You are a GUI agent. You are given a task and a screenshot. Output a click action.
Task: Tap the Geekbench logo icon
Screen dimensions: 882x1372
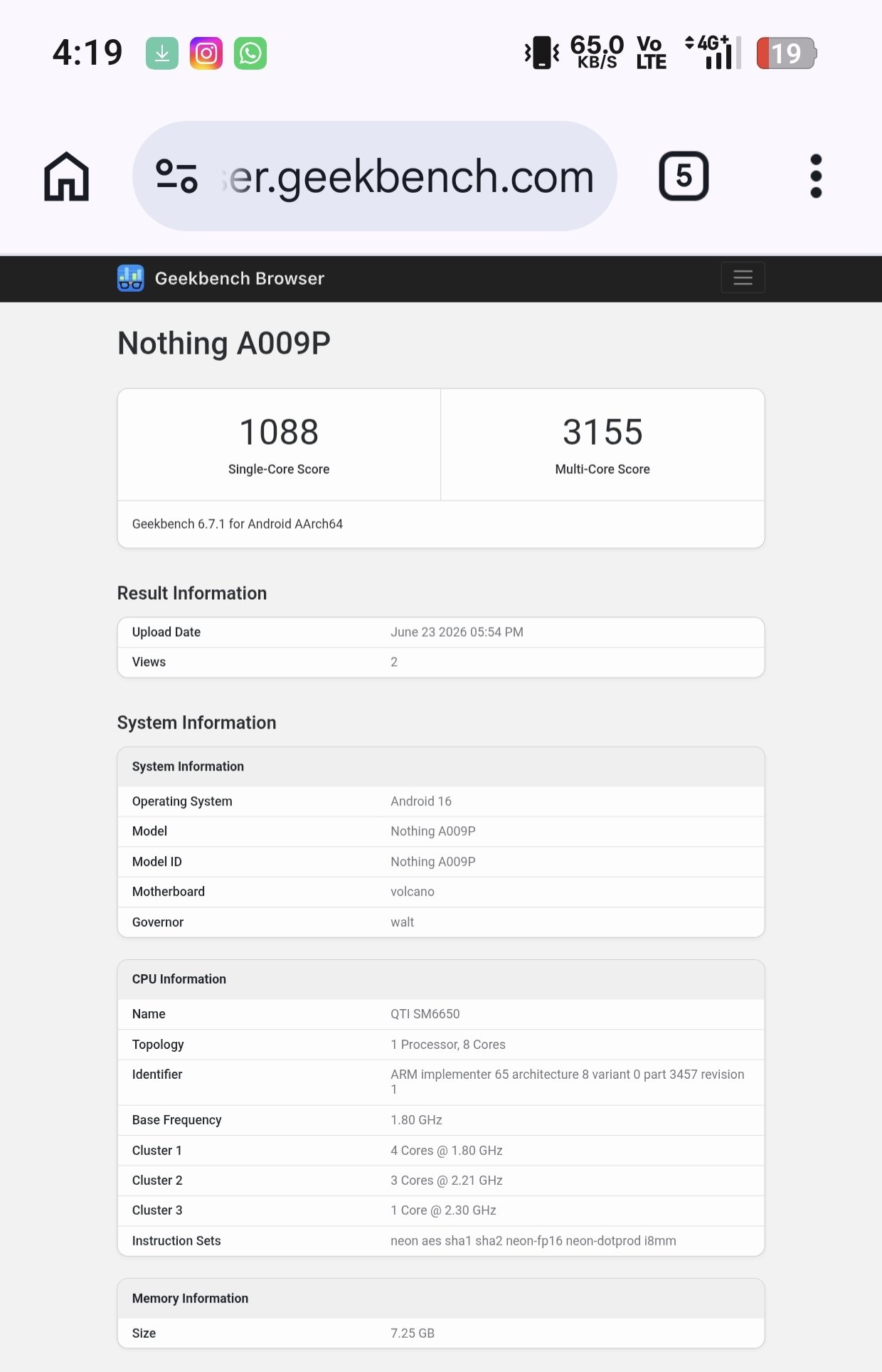[x=130, y=278]
